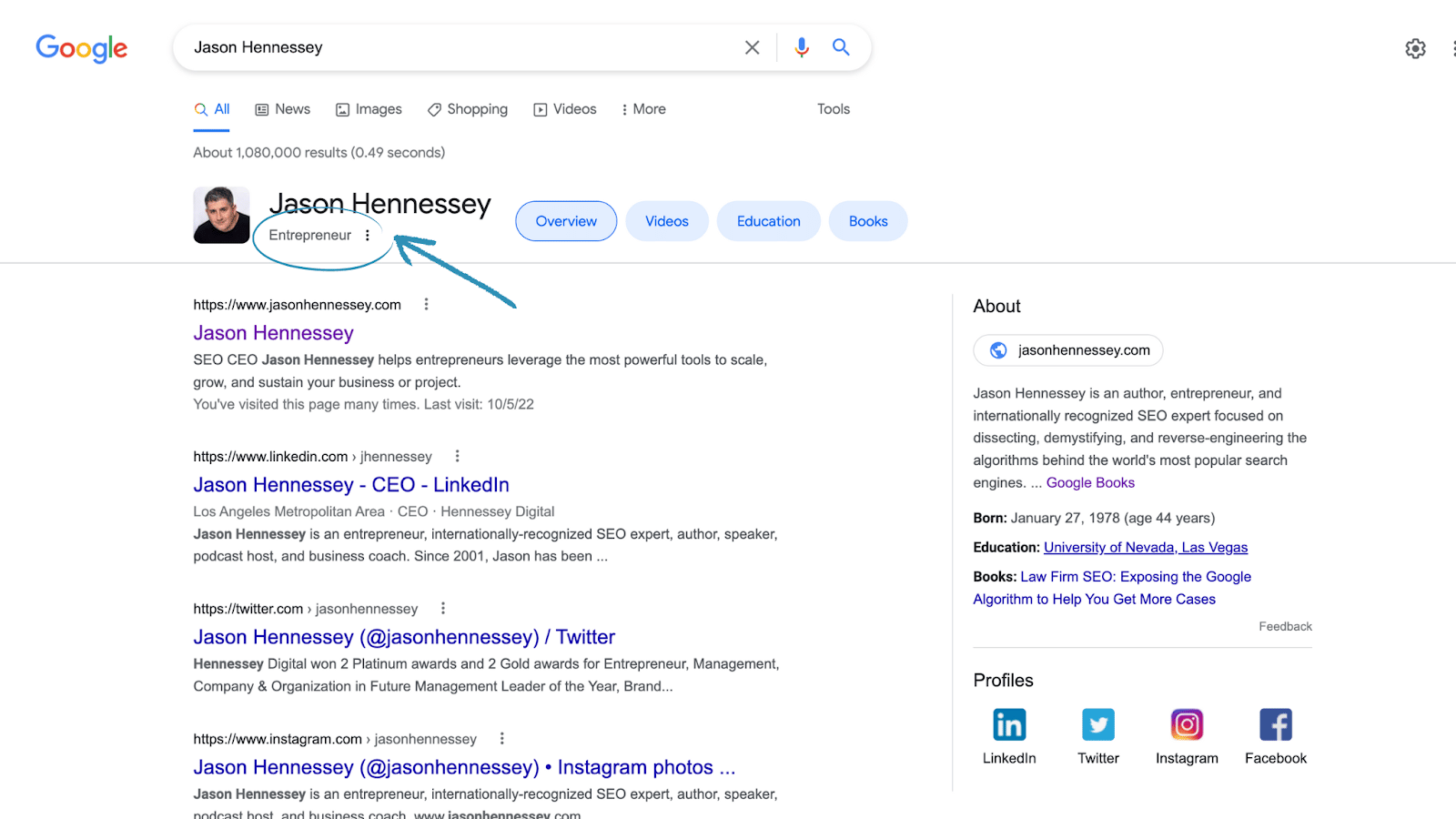Open Jason Hennessey Instagram photos result
1456x819 pixels.
point(464,767)
